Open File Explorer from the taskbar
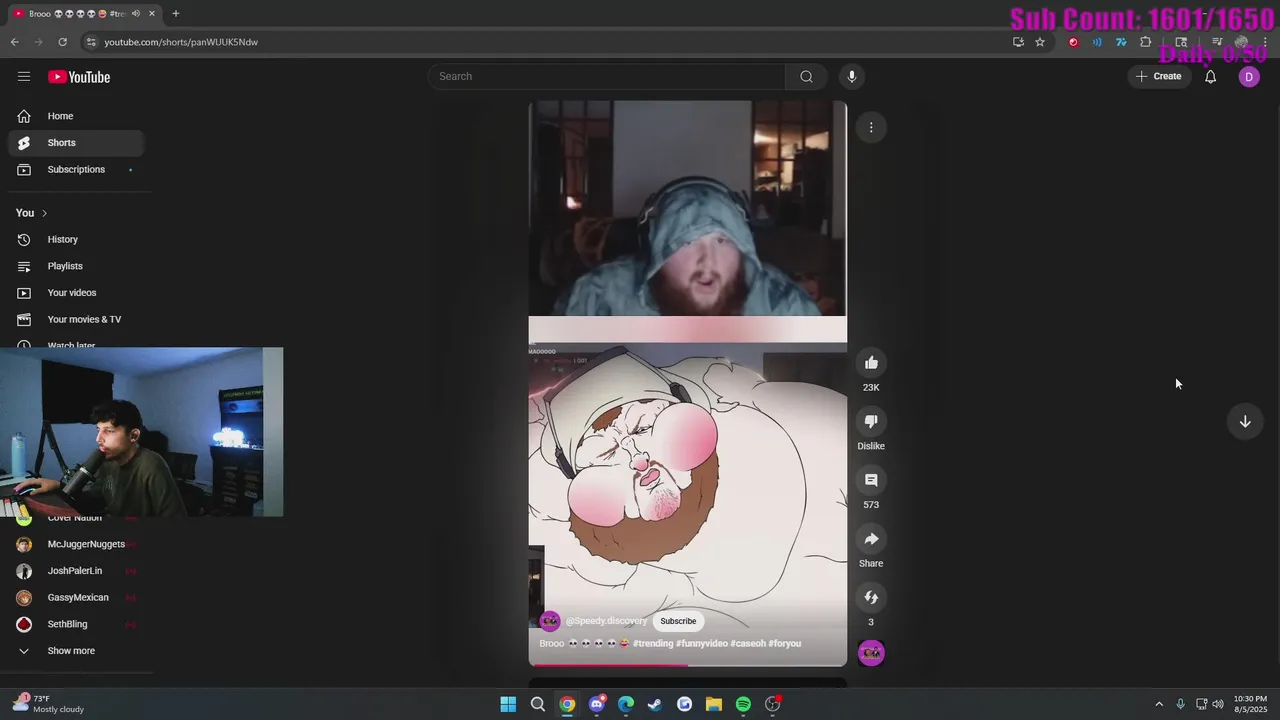 (714, 704)
